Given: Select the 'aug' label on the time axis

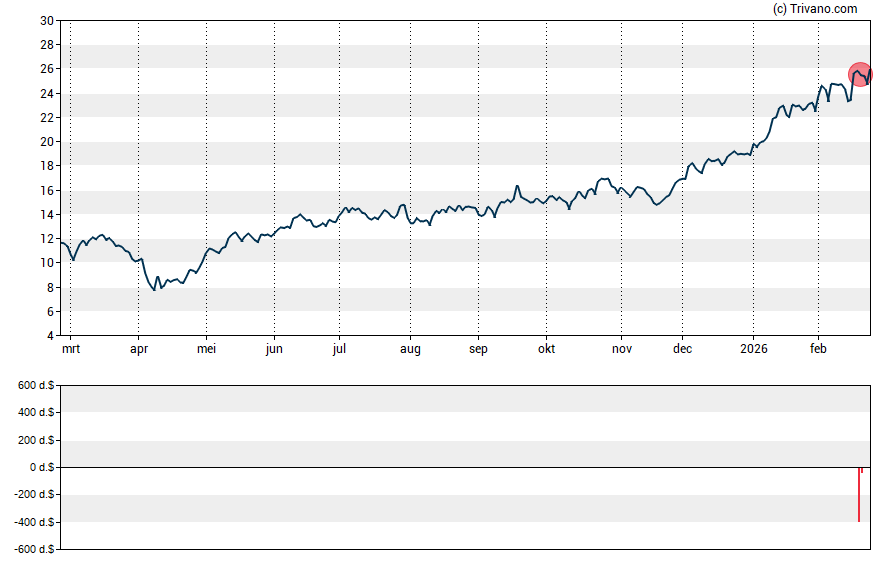Looking at the screenshot, I should click(410, 350).
